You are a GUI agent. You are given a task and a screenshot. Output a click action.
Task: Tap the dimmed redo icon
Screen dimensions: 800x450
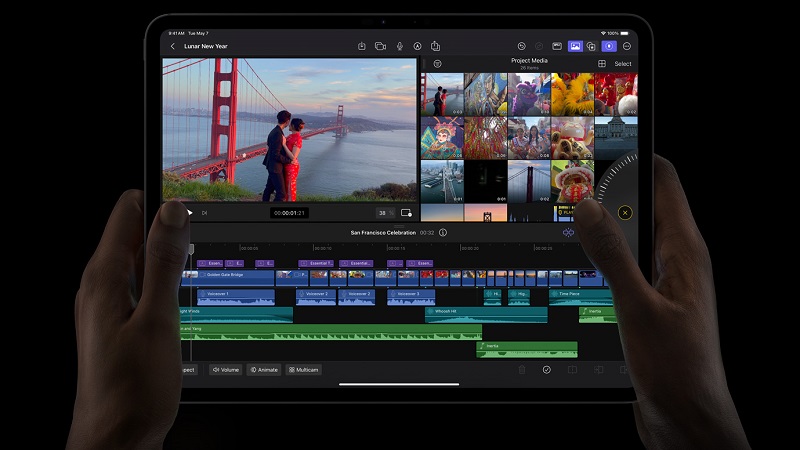click(539, 46)
